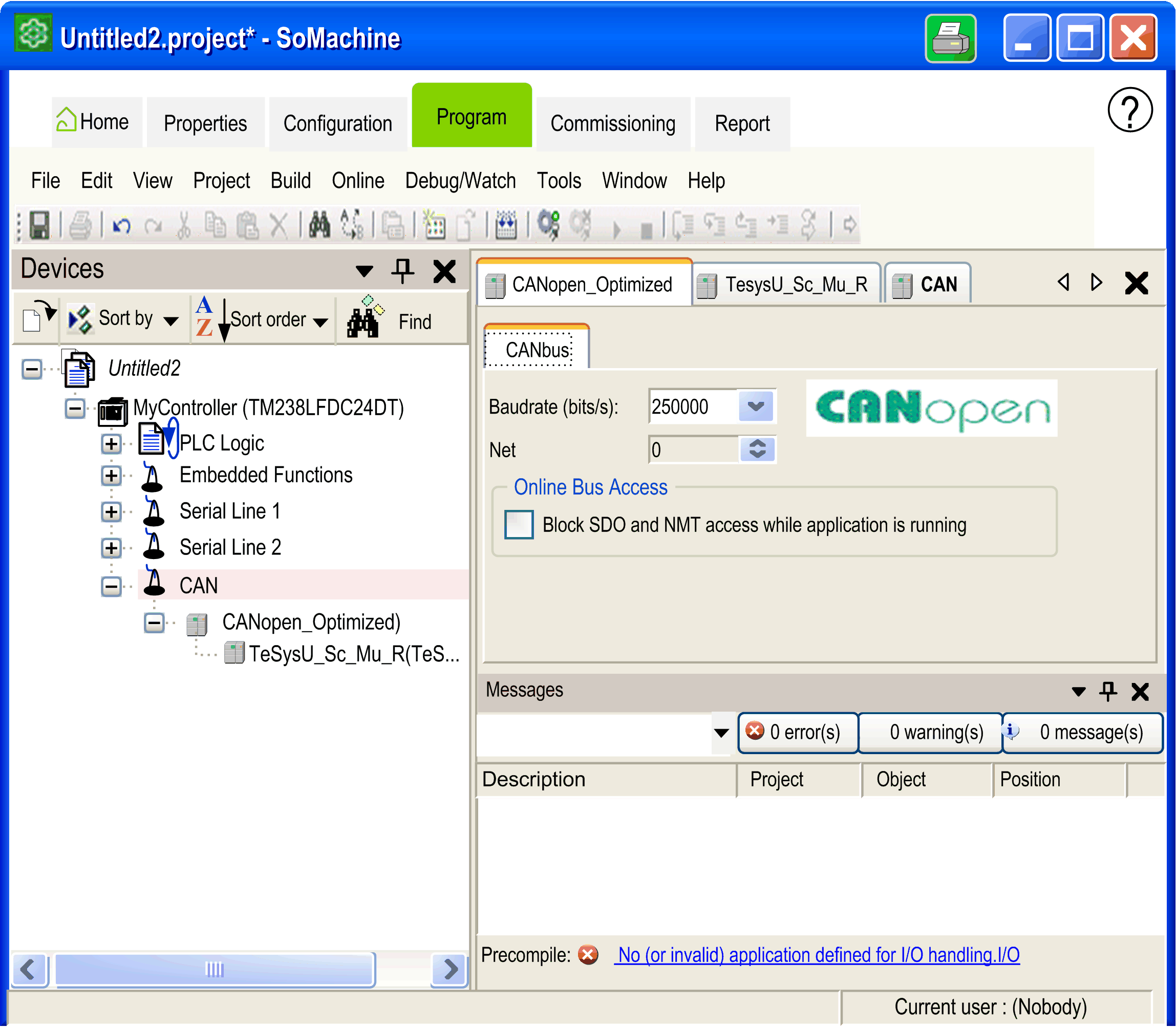
Task: Toggle the 0 warning(s) filter button
Action: coord(930,732)
